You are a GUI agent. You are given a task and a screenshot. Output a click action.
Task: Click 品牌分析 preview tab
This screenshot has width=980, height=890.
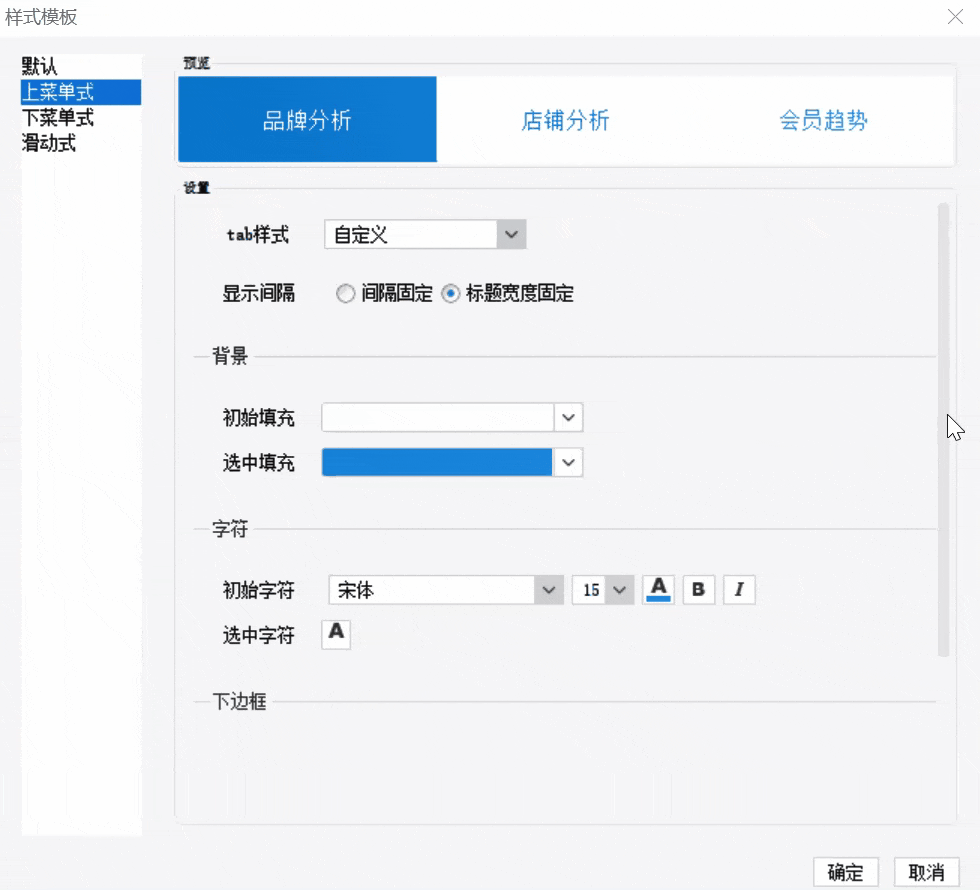click(x=307, y=119)
